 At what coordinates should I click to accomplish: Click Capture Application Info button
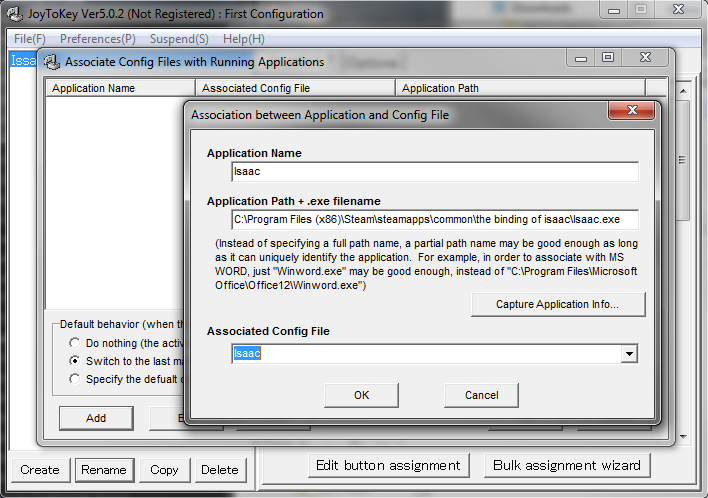[558, 304]
